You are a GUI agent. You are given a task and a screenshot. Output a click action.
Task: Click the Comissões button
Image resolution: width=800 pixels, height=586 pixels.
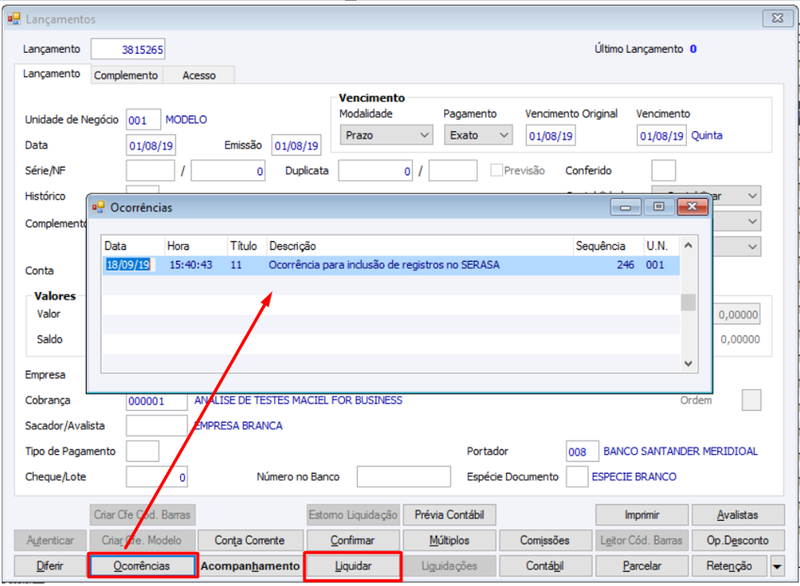click(x=545, y=540)
